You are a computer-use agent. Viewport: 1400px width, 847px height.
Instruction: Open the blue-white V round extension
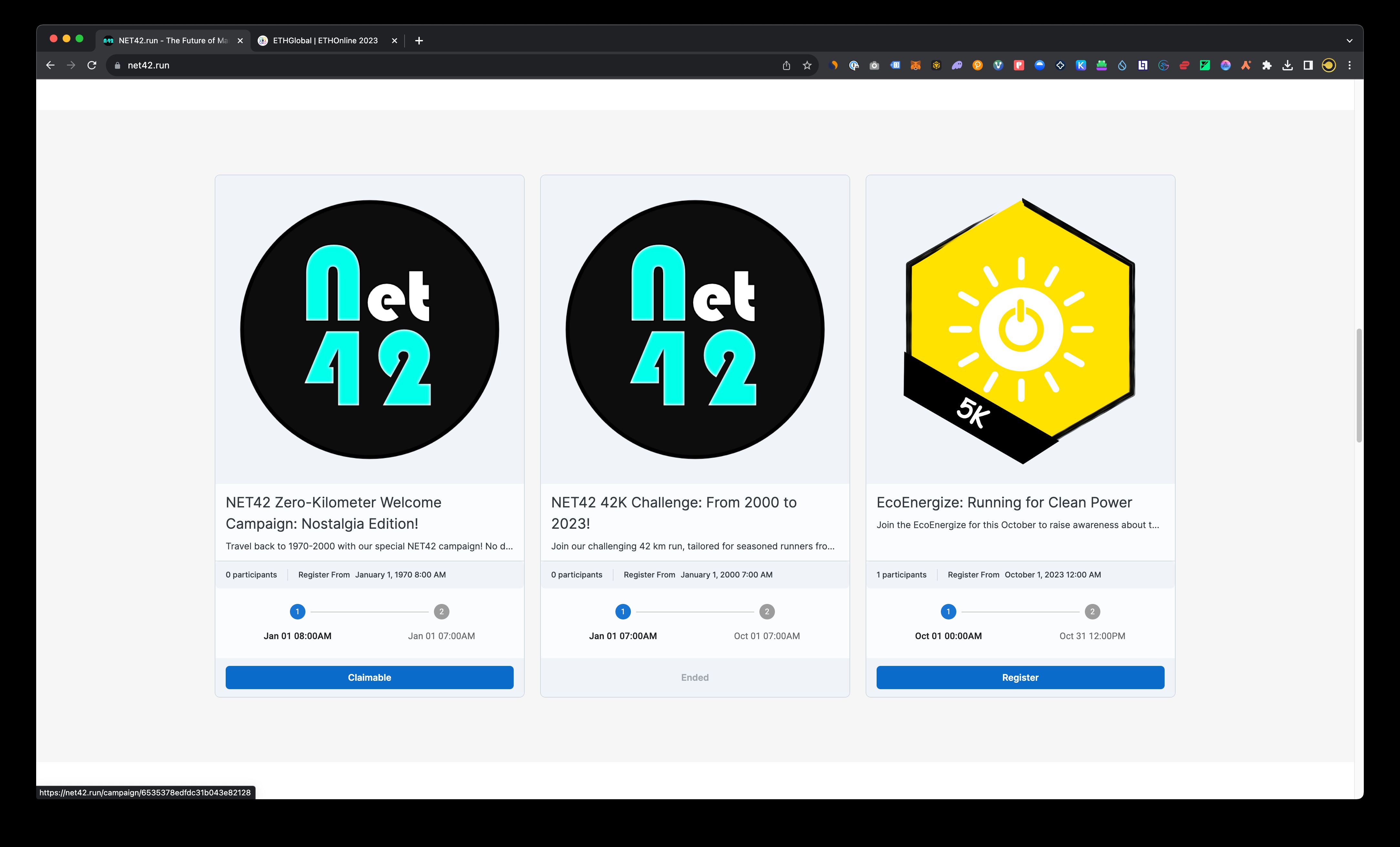coord(998,65)
